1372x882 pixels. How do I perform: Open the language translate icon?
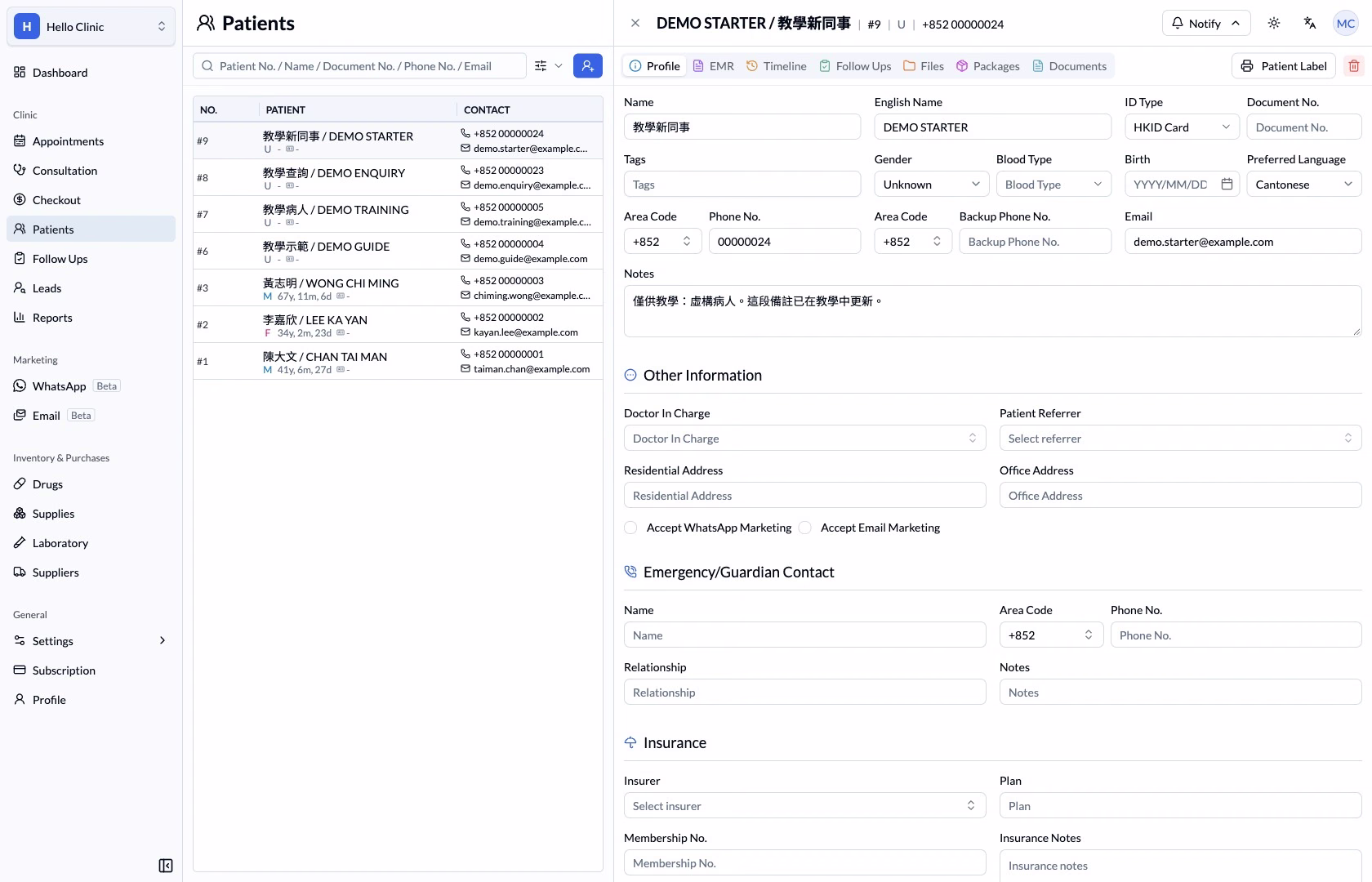(1309, 23)
